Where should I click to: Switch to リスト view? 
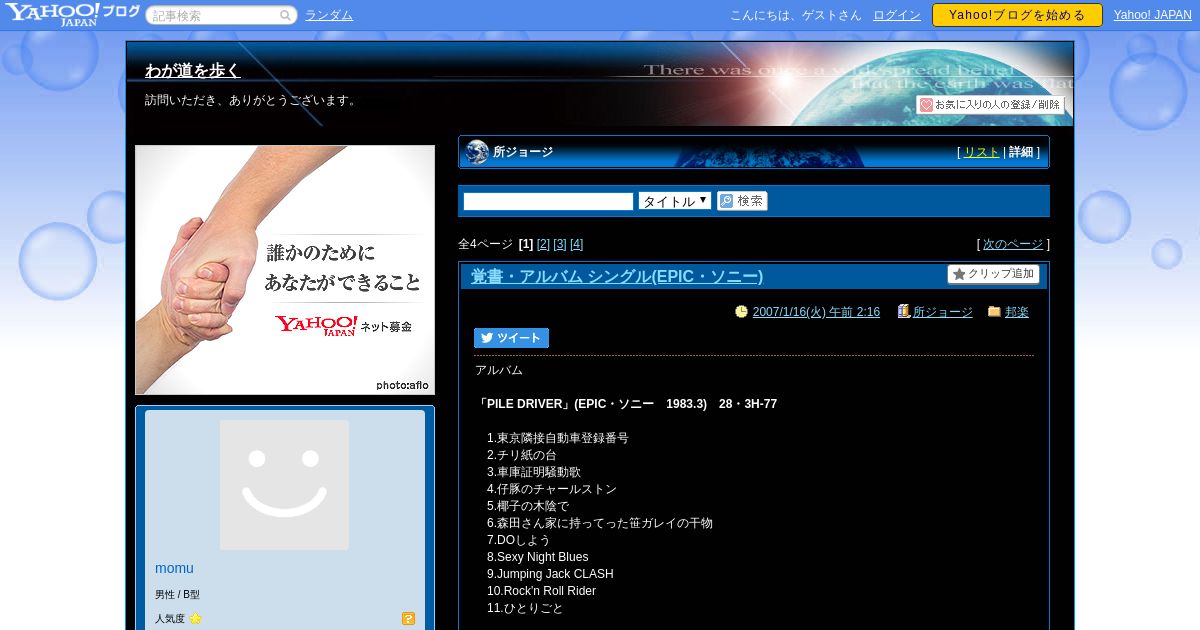click(981, 152)
